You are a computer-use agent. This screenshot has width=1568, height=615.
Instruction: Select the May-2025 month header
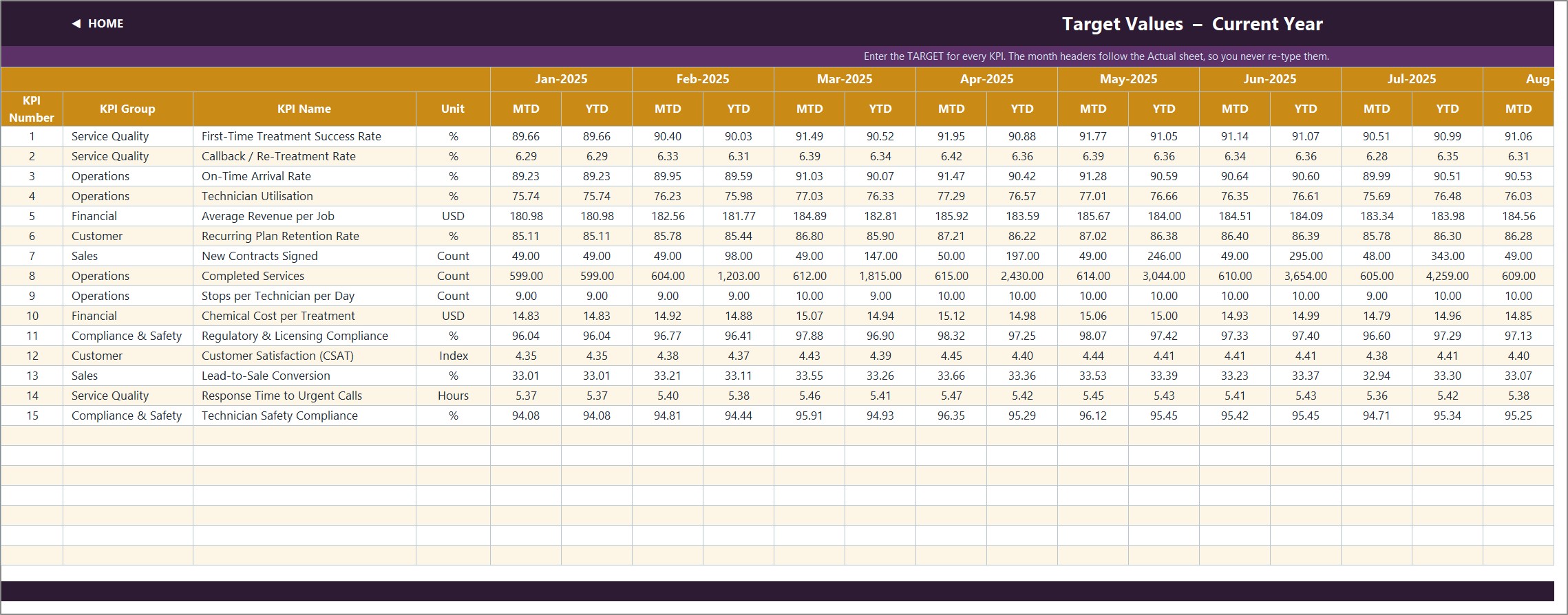(x=1128, y=79)
